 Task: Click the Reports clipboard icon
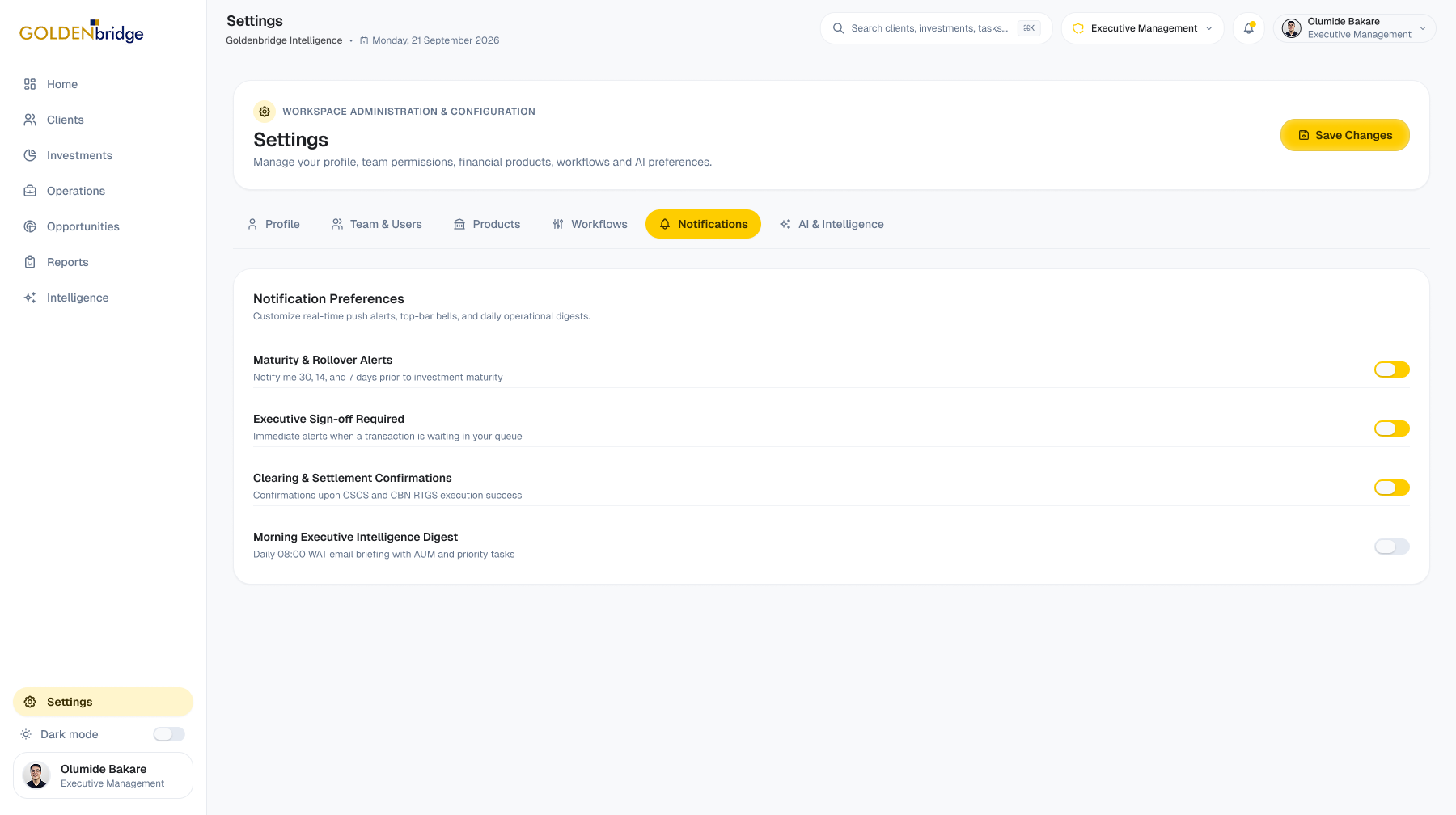pos(30,262)
